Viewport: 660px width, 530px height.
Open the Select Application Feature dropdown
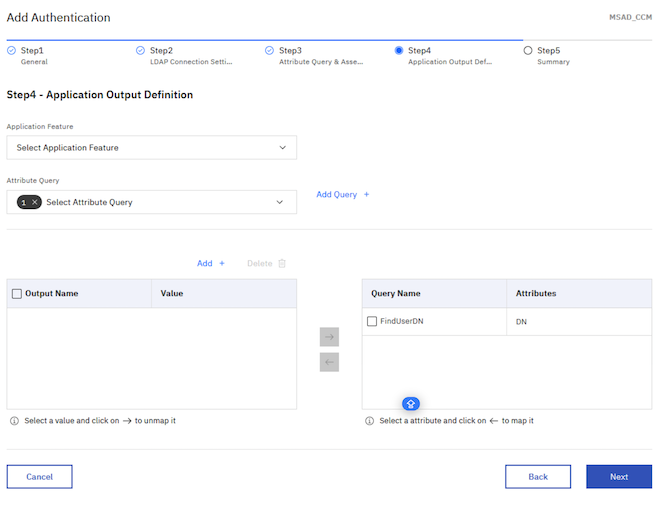coord(152,148)
